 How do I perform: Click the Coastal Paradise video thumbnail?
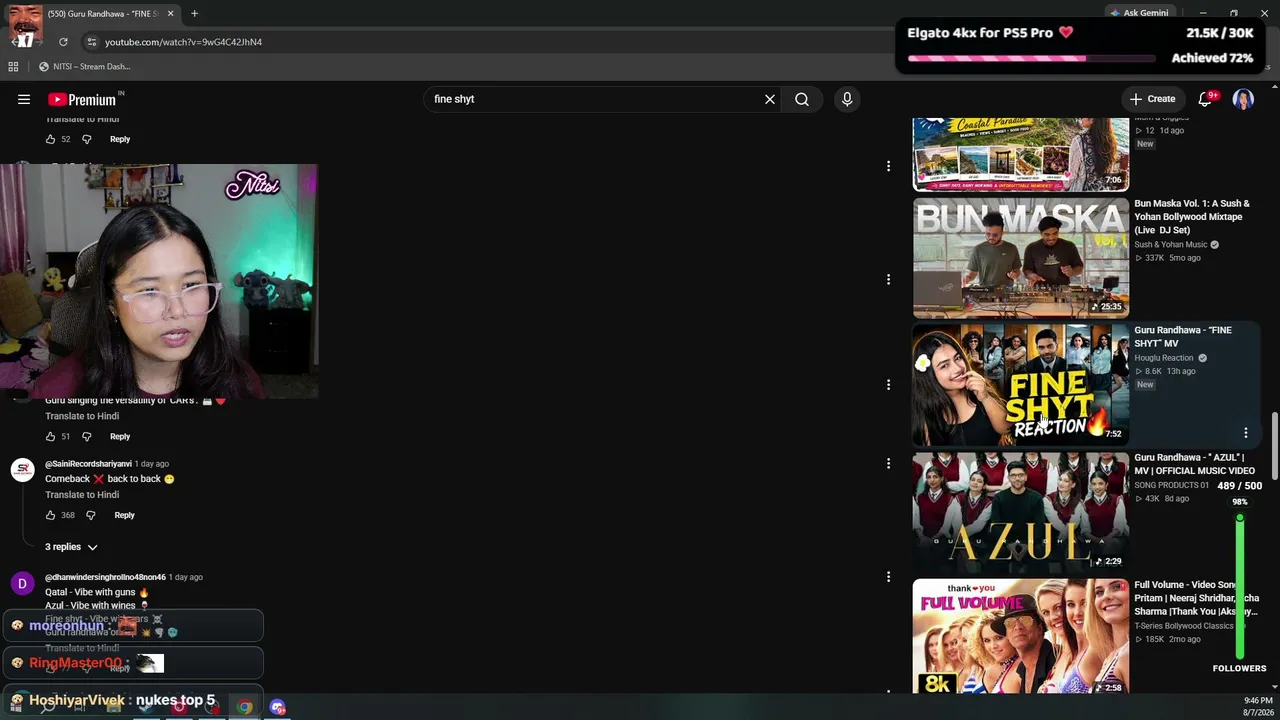1021,154
